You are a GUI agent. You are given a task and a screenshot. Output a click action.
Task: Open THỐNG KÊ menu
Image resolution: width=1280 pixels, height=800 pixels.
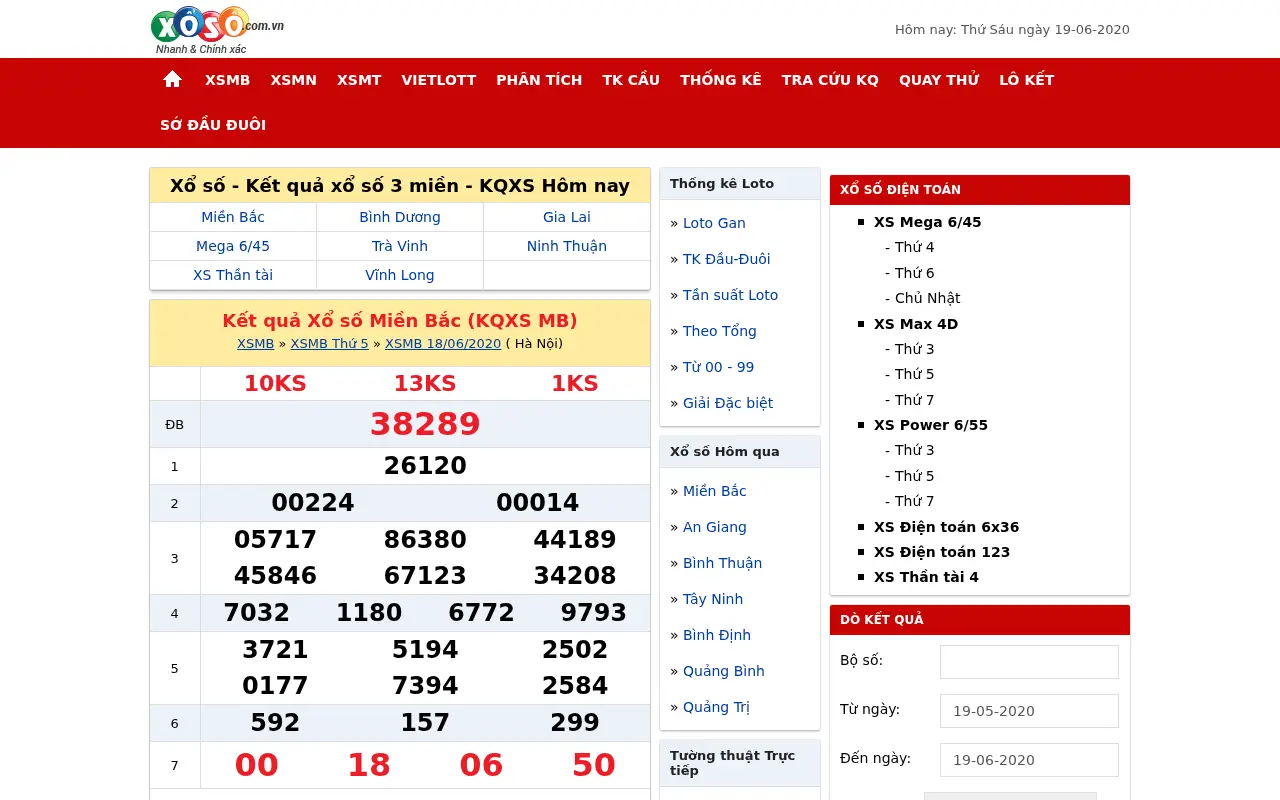click(x=721, y=80)
